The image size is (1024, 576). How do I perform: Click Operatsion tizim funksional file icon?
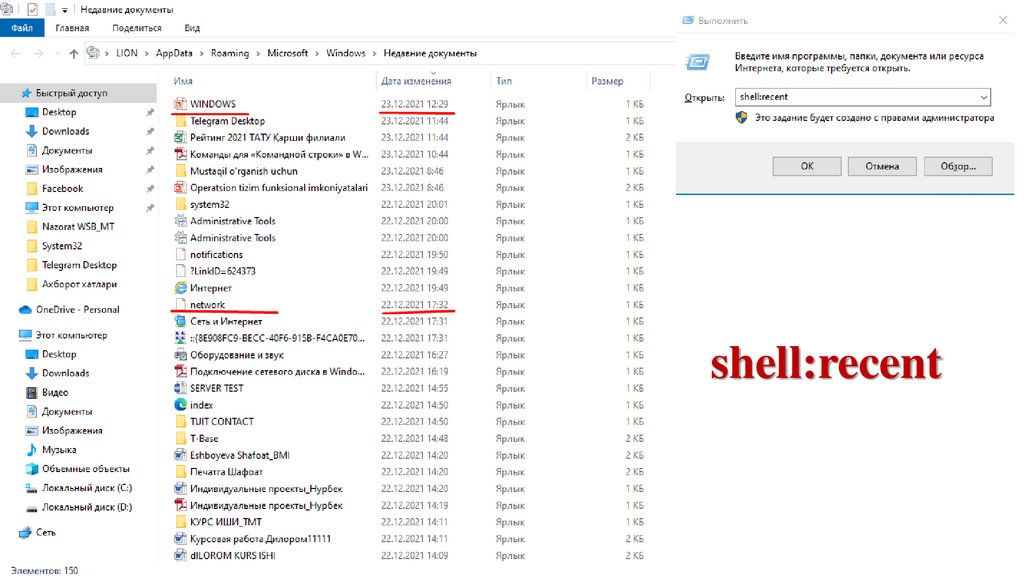(x=180, y=187)
